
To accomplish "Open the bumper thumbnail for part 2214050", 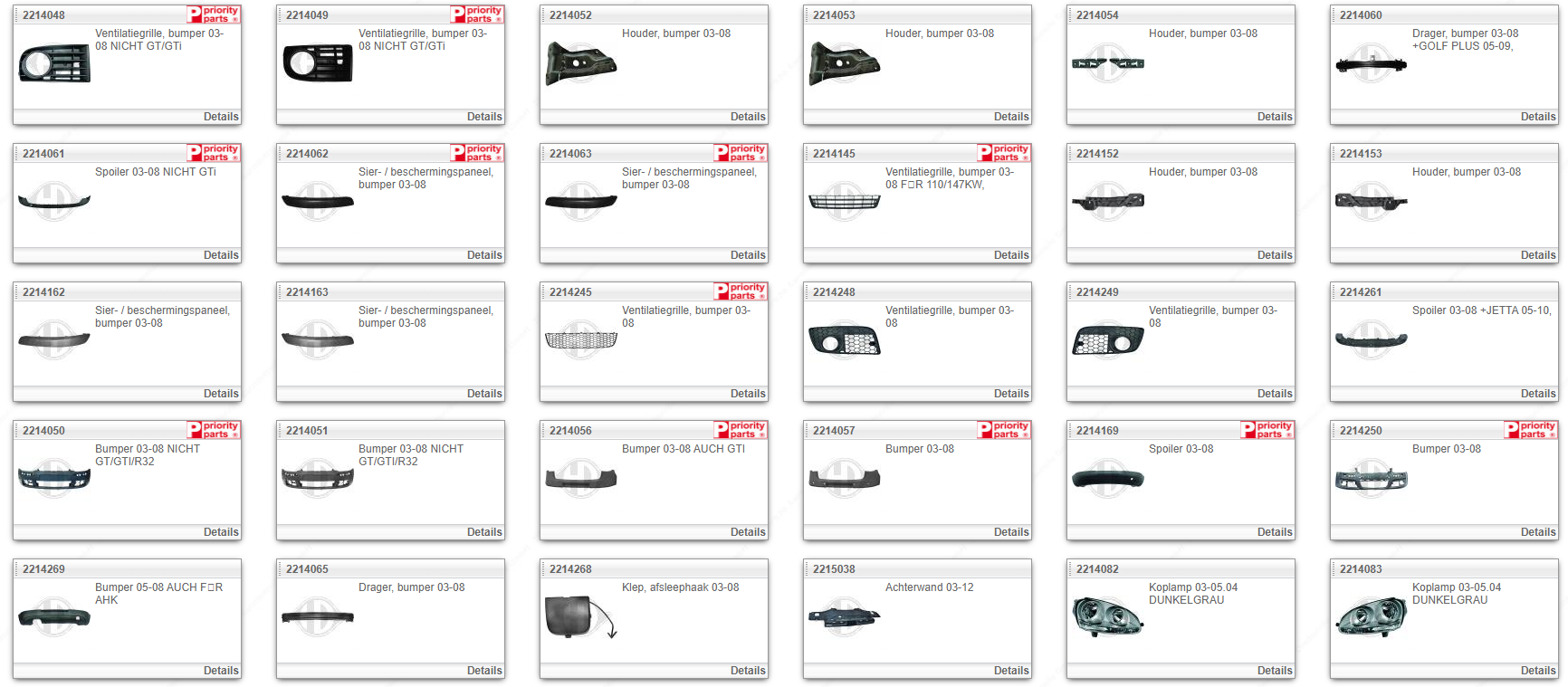I will 54,479.
